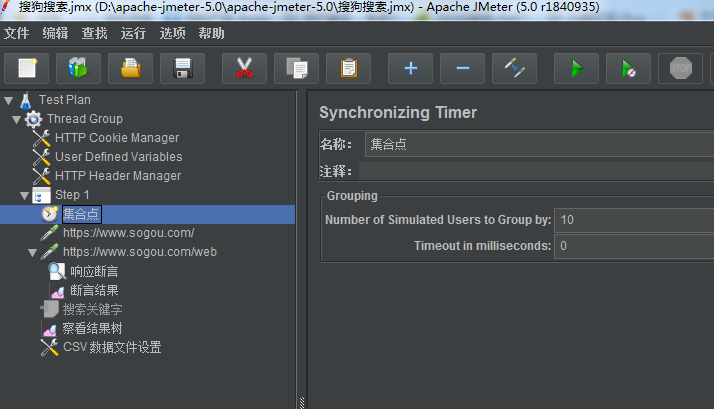Collapse the https://www.sogou.com/web node

tap(32, 253)
